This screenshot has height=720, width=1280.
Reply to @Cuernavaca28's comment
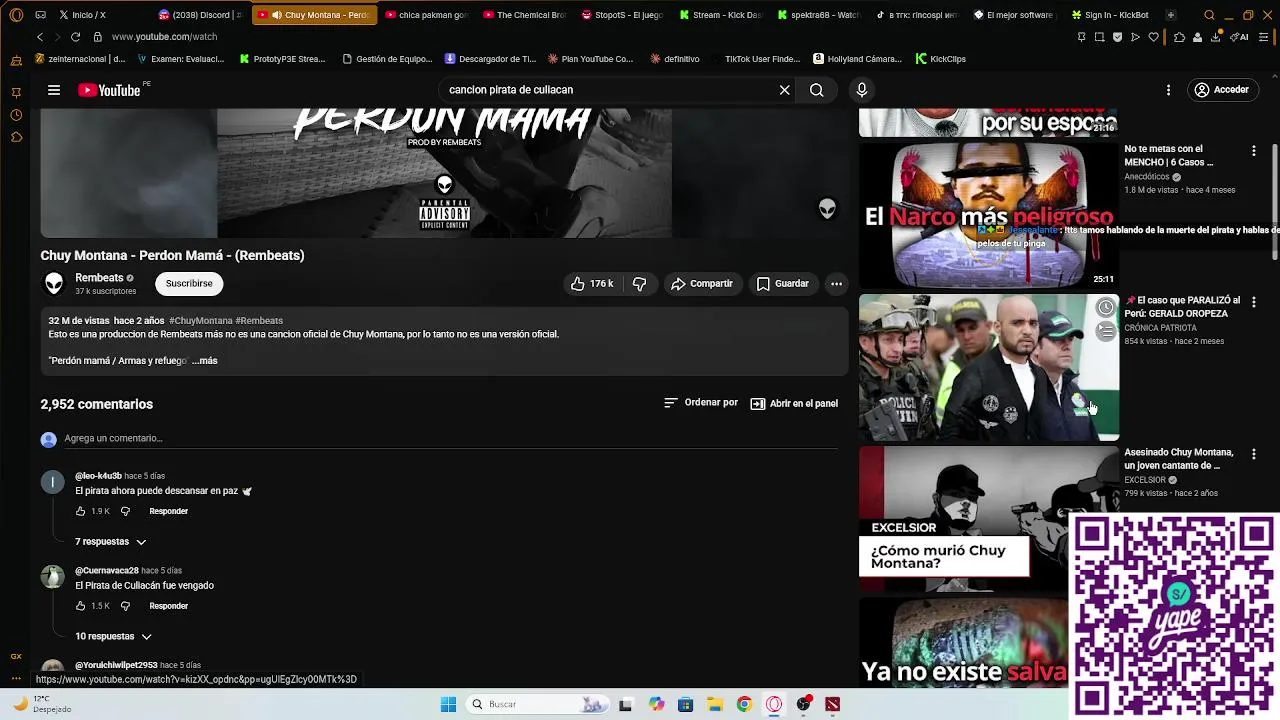click(168, 606)
